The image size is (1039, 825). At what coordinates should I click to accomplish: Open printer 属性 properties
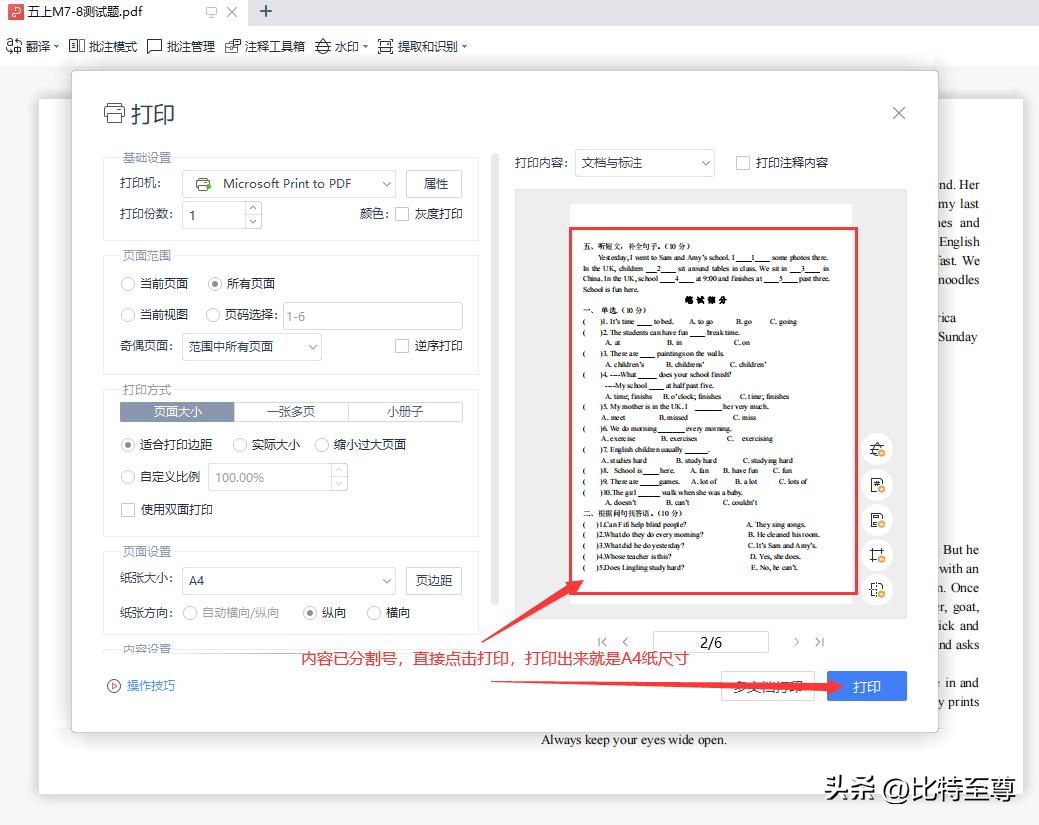[x=434, y=184]
